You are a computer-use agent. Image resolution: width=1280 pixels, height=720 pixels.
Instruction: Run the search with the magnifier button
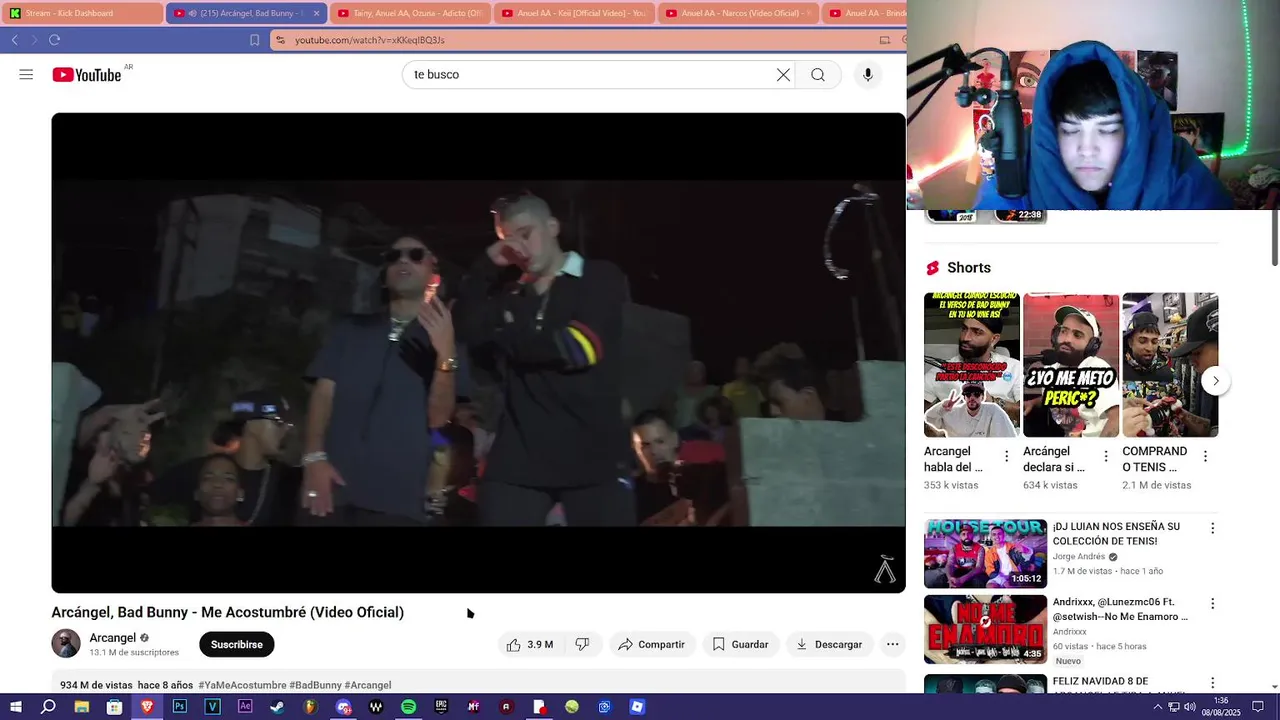click(818, 75)
